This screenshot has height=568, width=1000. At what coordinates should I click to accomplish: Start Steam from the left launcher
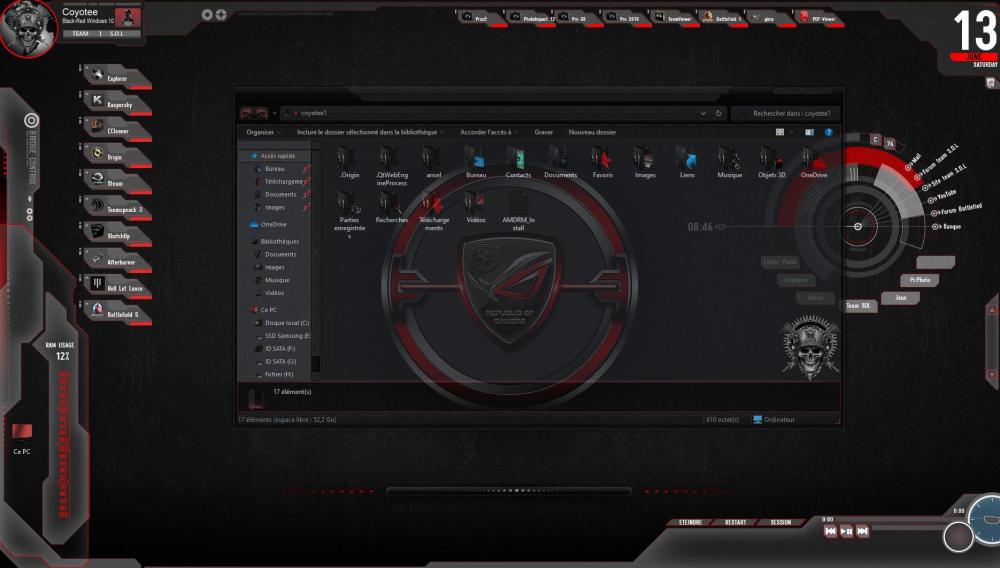point(117,182)
